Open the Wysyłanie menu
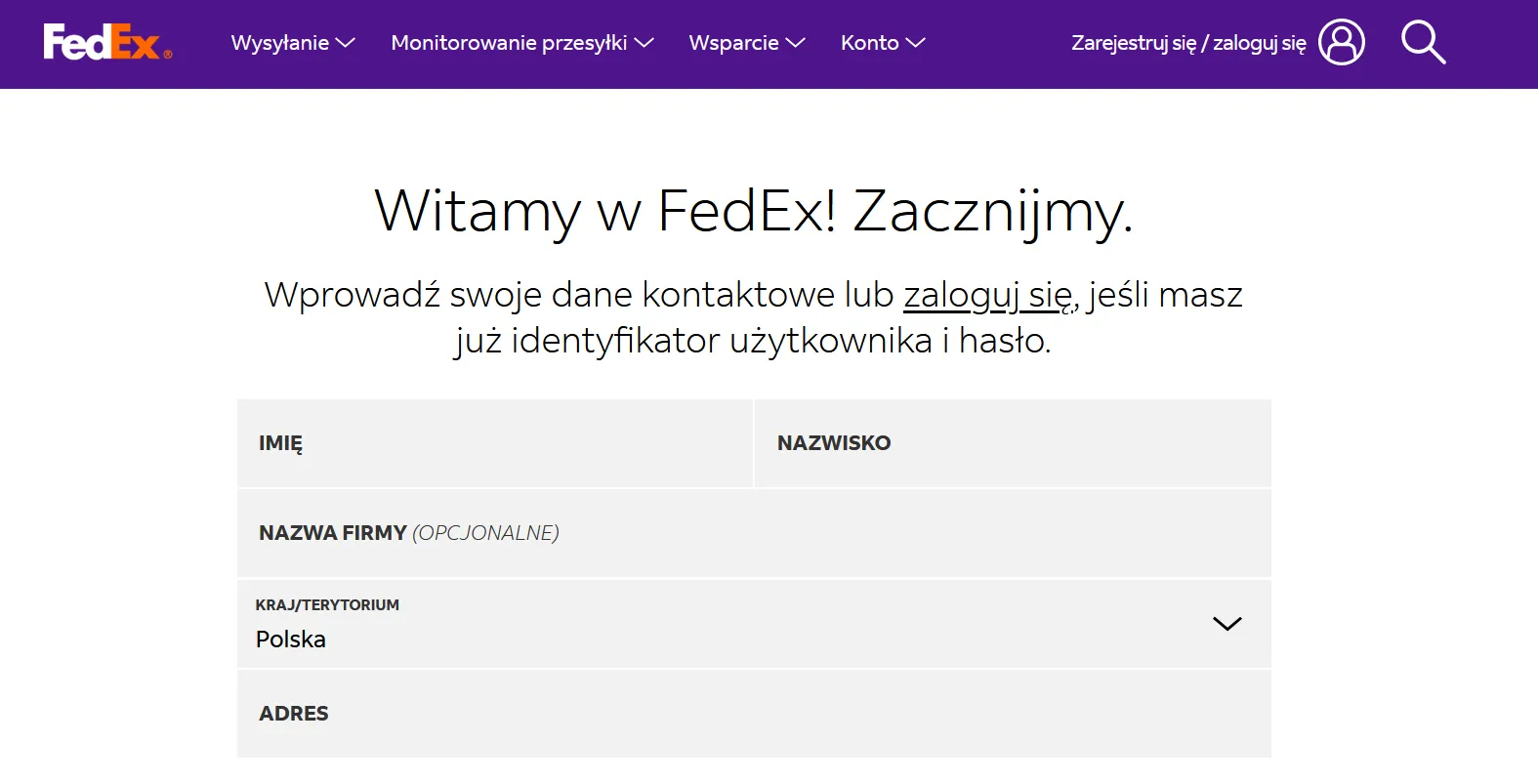Screen dimensions: 1538x784 (x=280, y=43)
